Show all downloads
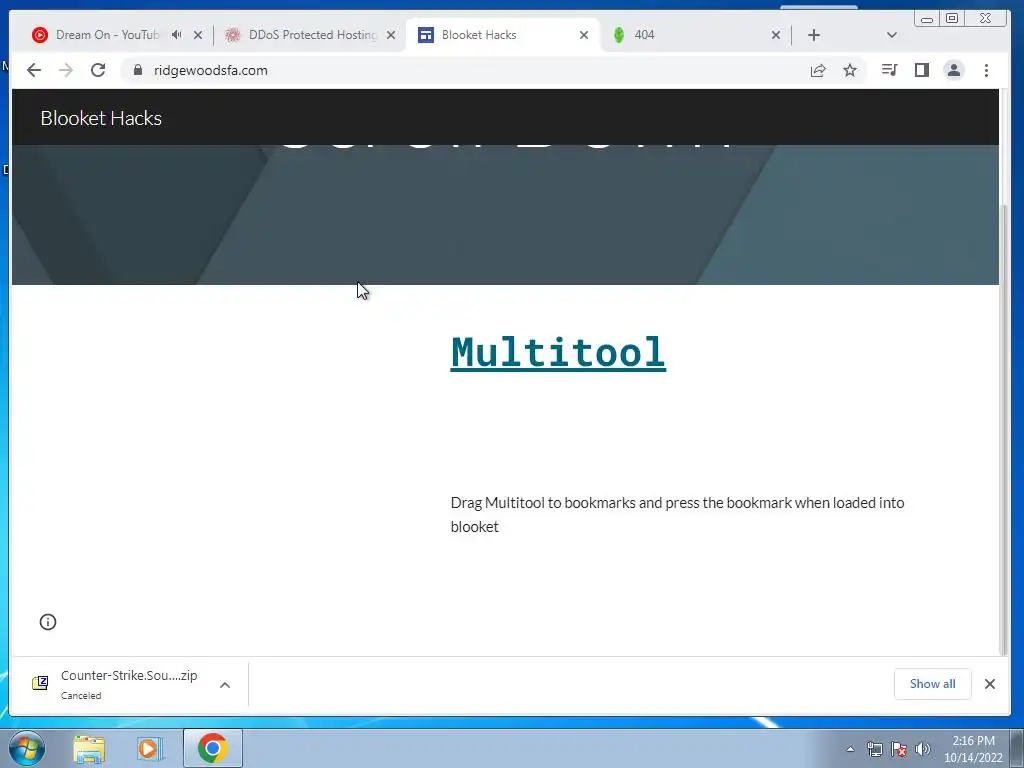The height and width of the screenshot is (768, 1024). [x=933, y=684]
